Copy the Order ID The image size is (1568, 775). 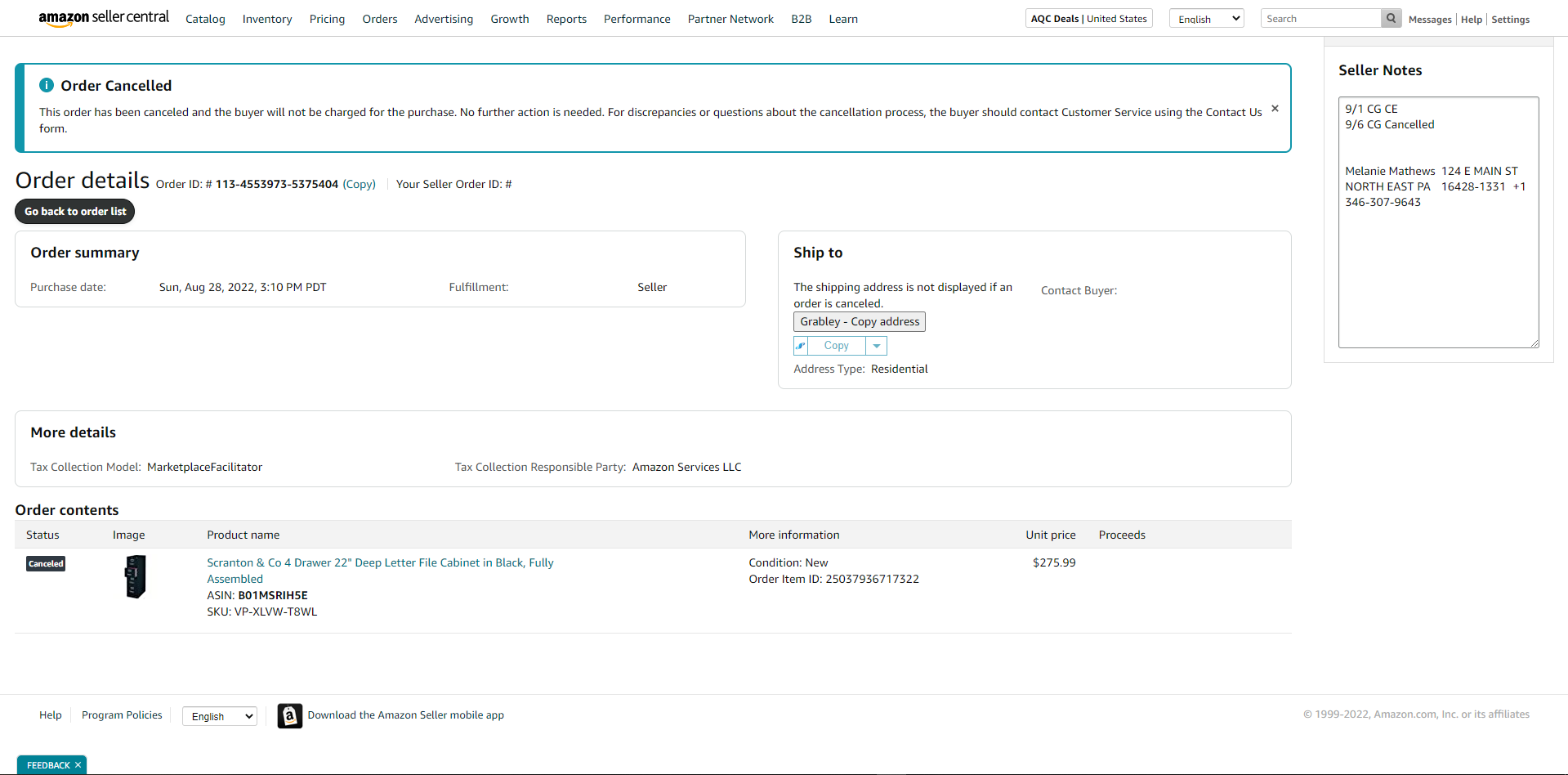pos(360,184)
